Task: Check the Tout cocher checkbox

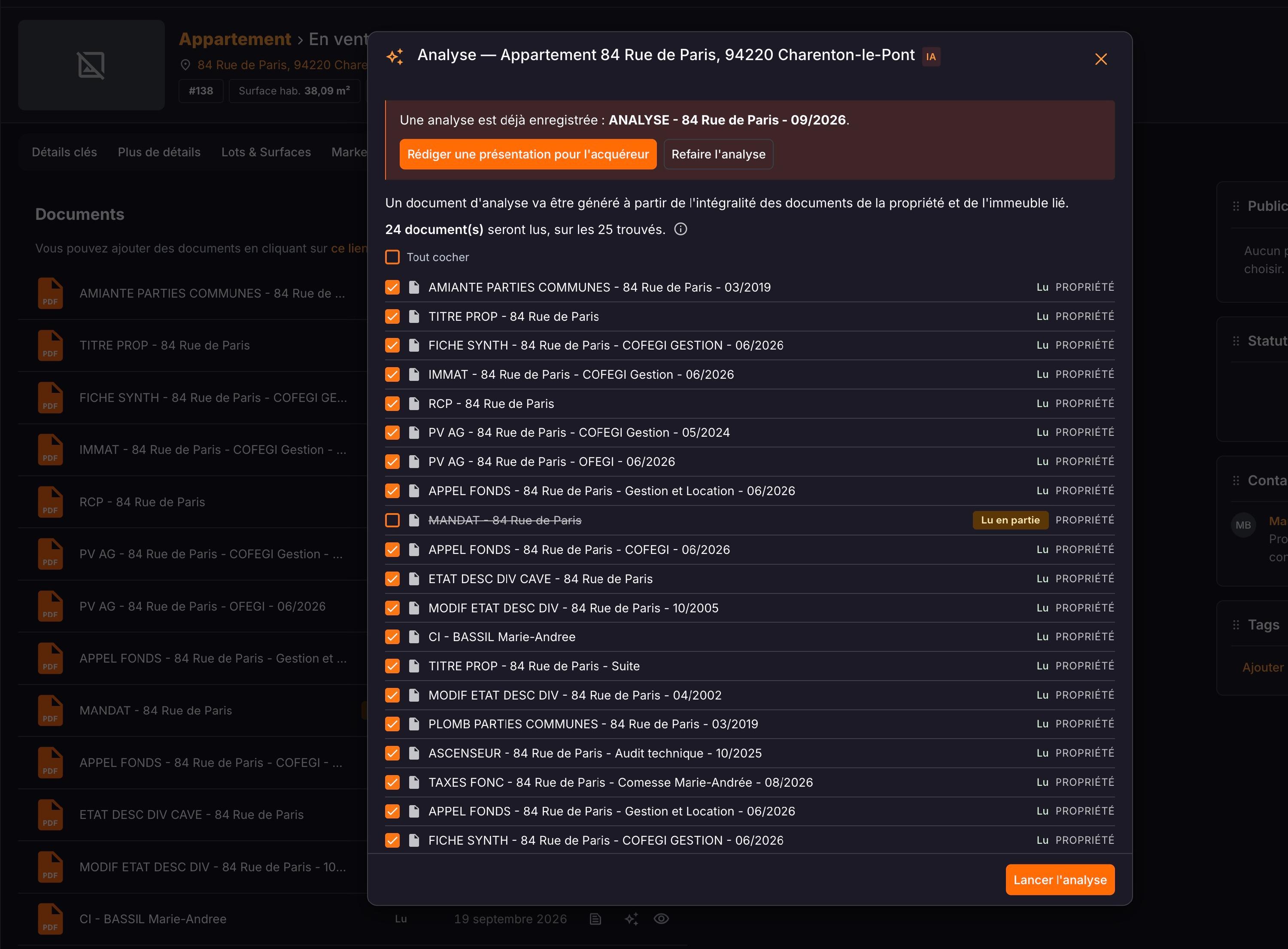Action: click(x=392, y=257)
